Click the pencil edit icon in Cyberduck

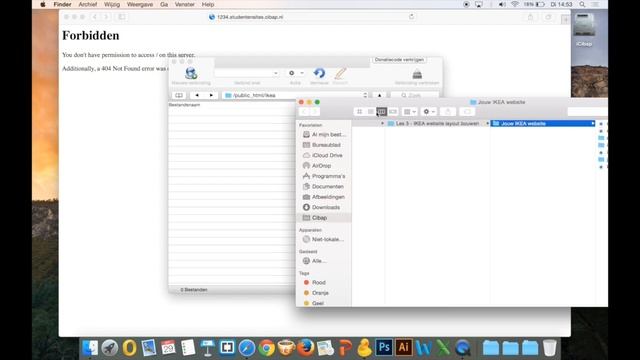click(x=340, y=73)
